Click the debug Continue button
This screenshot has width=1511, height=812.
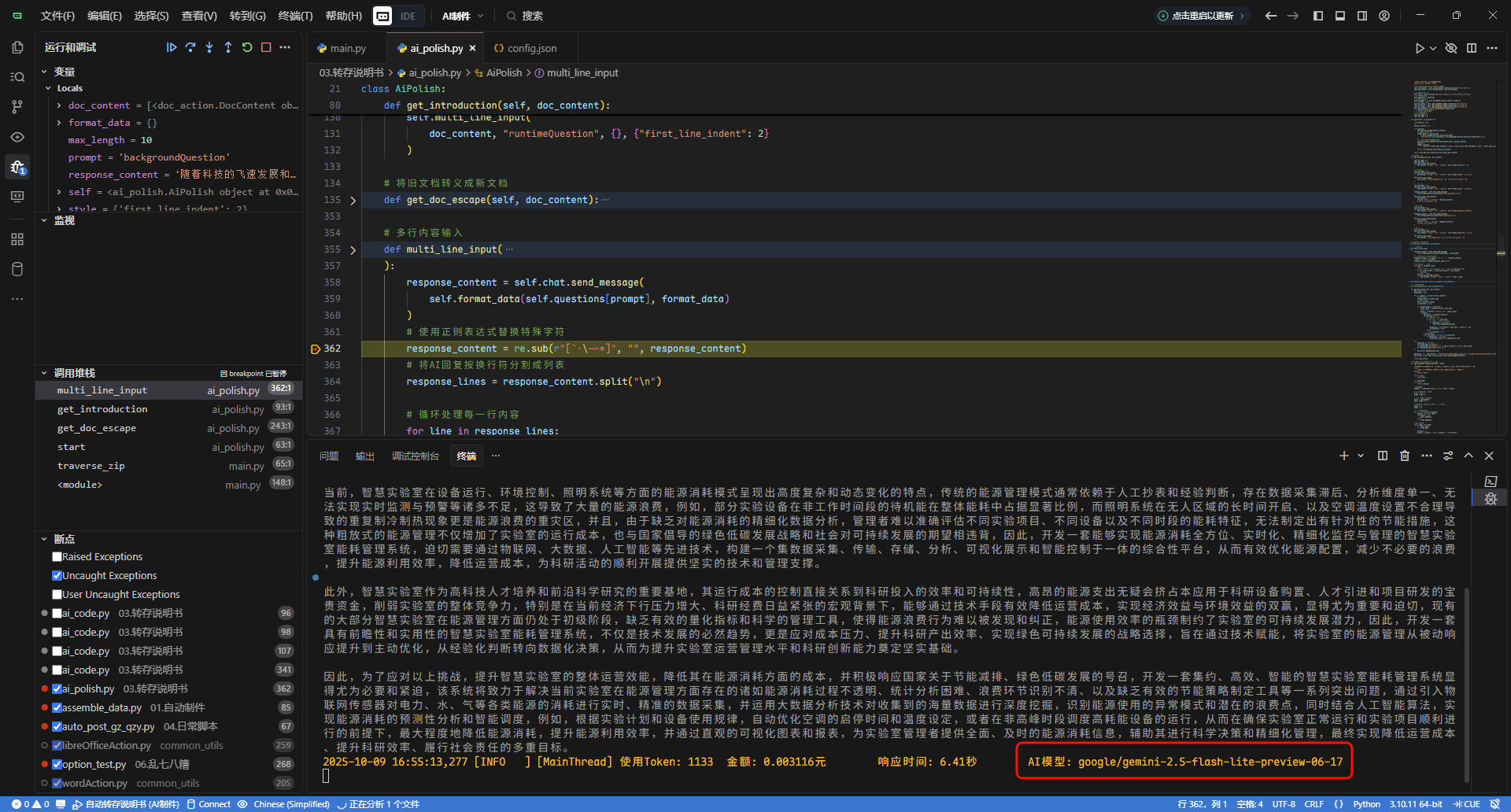coord(172,47)
